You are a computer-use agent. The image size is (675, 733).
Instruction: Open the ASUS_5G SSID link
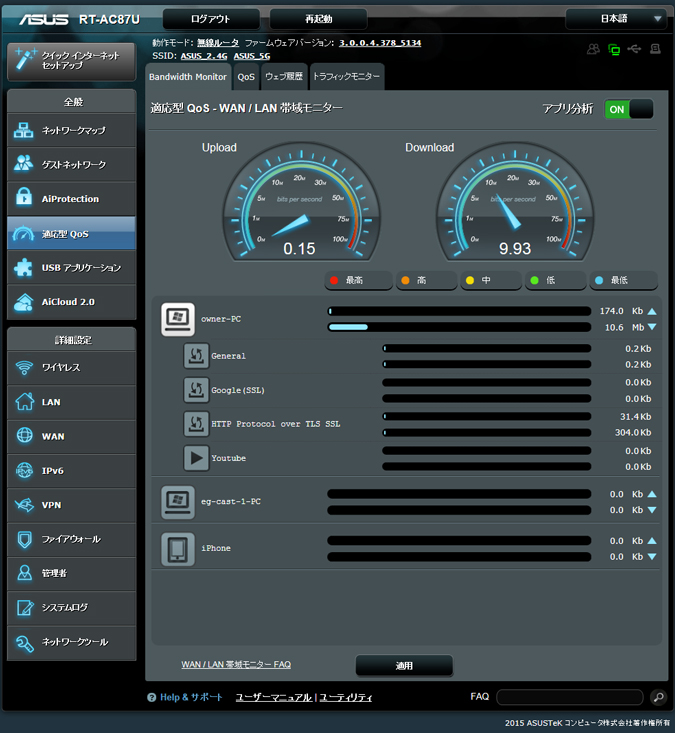pos(252,56)
